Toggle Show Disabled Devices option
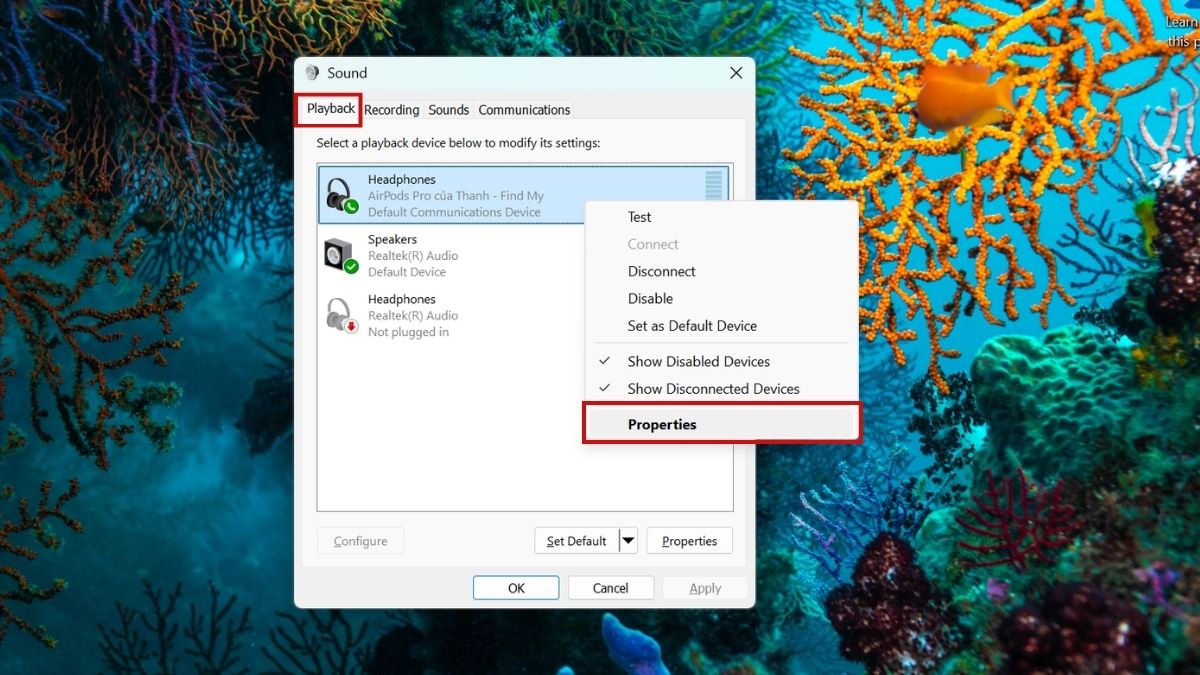Image resolution: width=1200 pixels, height=675 pixels. coord(721,361)
